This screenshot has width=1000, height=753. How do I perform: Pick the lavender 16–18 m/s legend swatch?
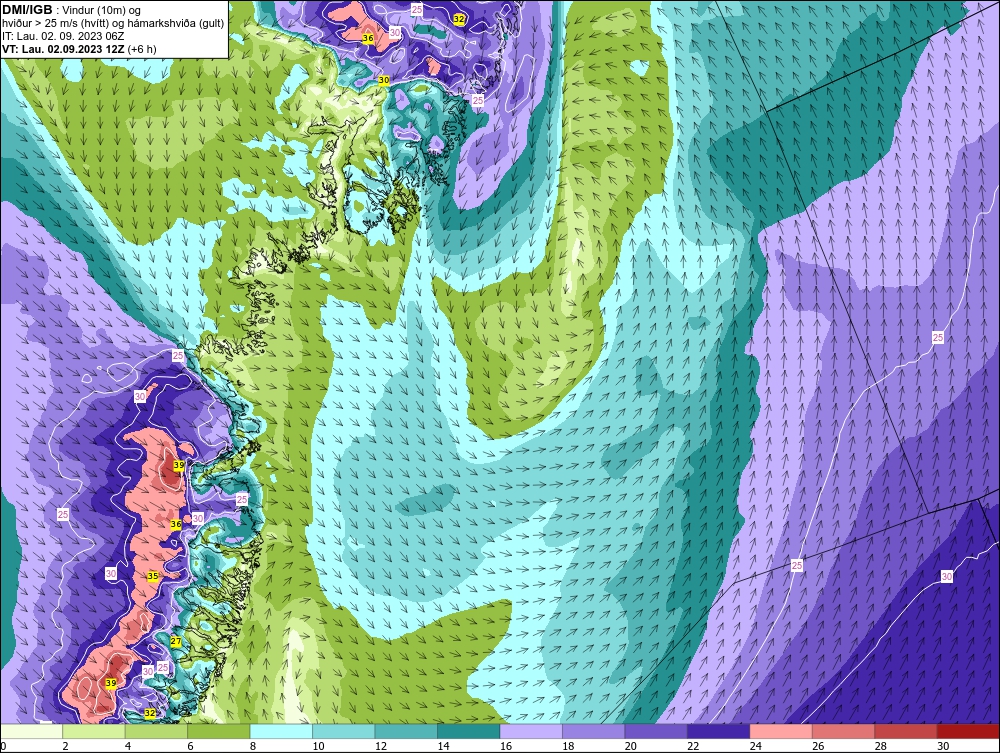[x=531, y=731]
